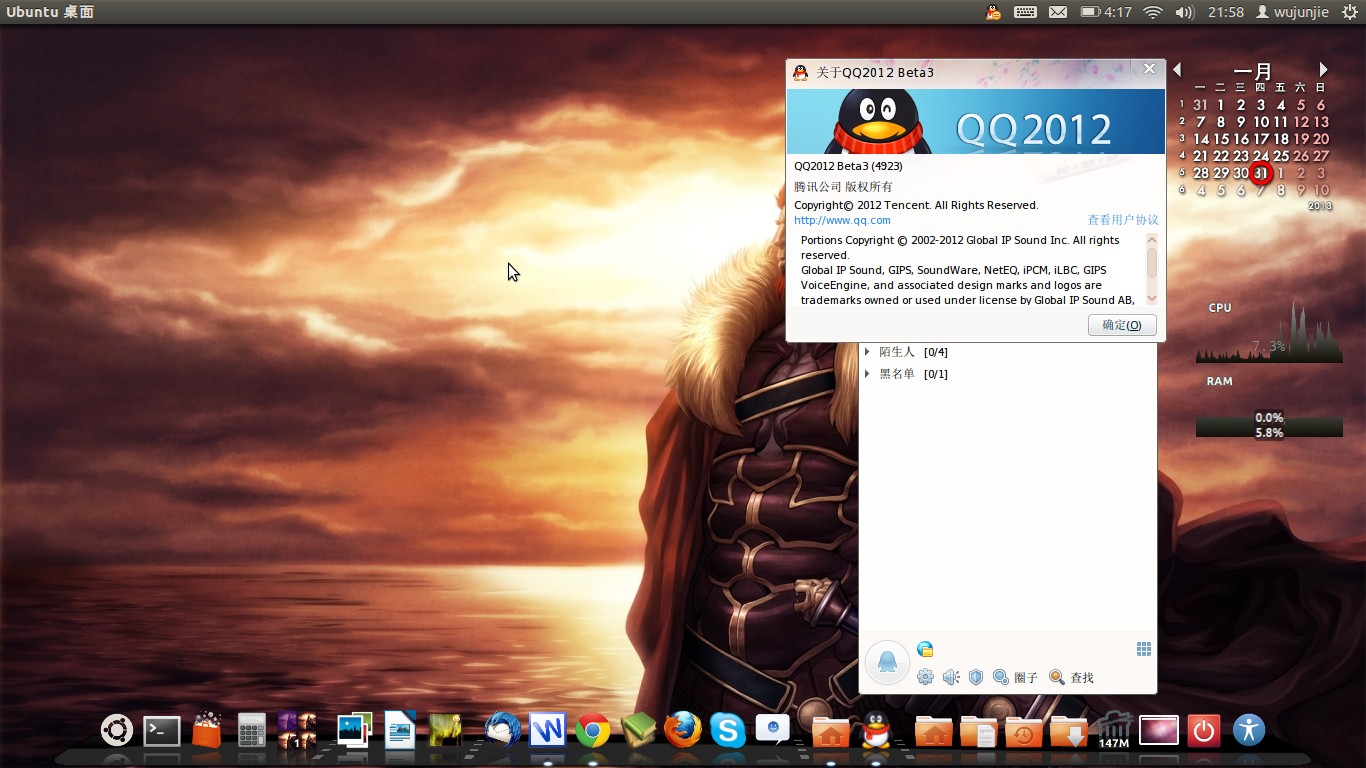The width and height of the screenshot is (1366, 768).
Task: Open the image viewer photos dock icon
Action: [x=354, y=730]
